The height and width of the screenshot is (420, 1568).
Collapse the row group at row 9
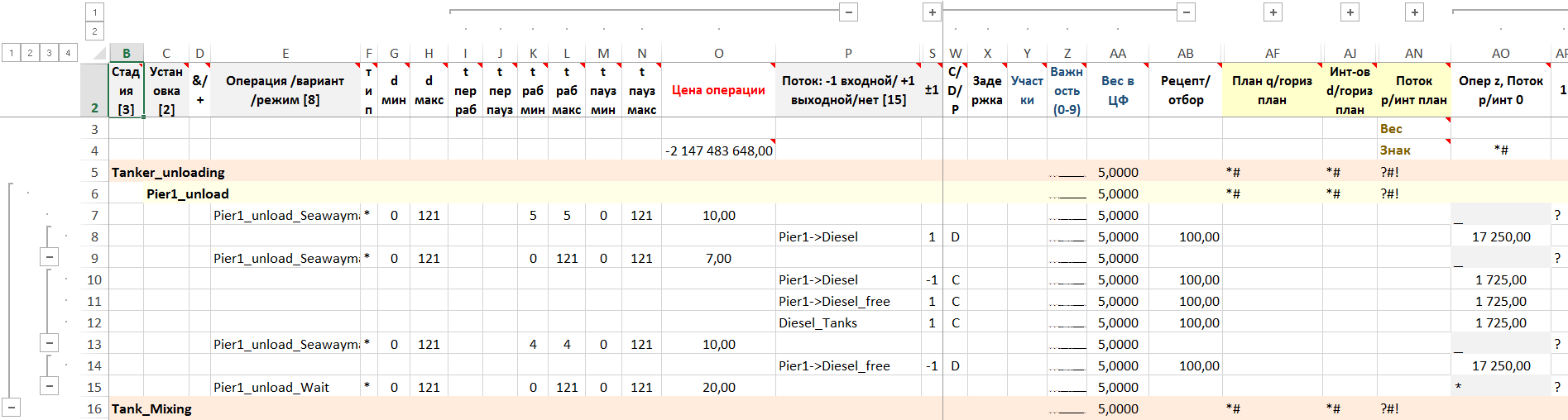50,257
